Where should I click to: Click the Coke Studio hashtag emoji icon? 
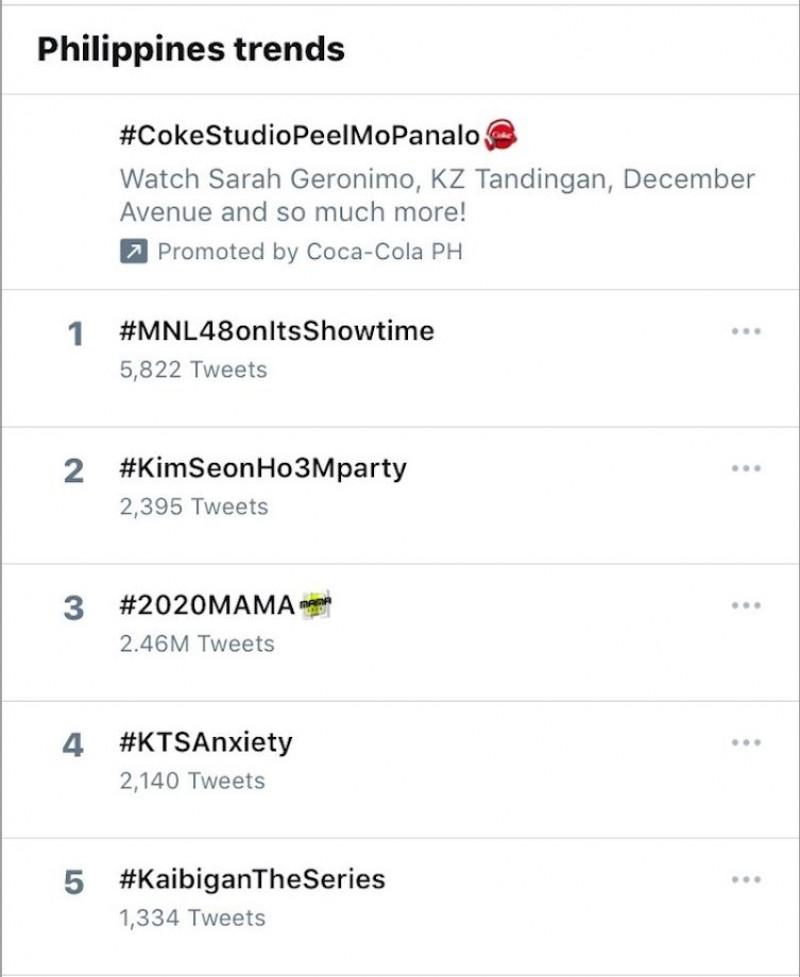501,134
